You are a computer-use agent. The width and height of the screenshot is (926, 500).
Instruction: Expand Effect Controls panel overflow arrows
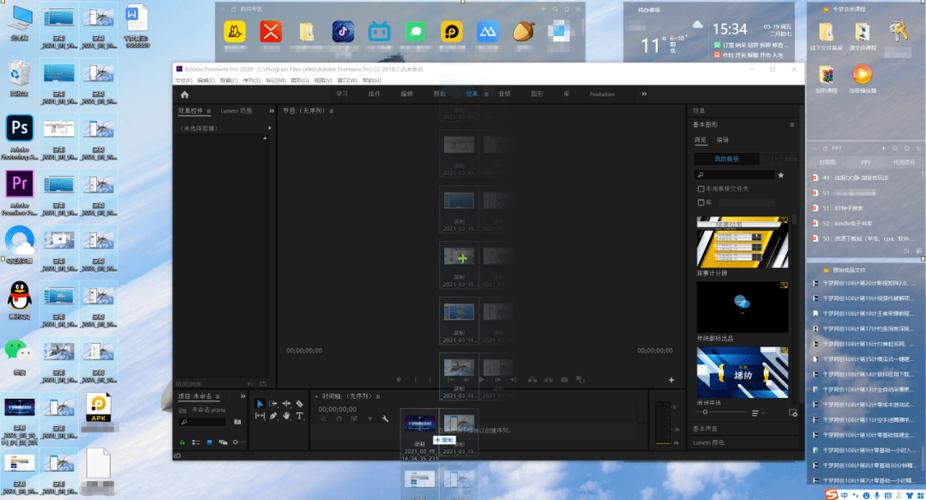271,110
